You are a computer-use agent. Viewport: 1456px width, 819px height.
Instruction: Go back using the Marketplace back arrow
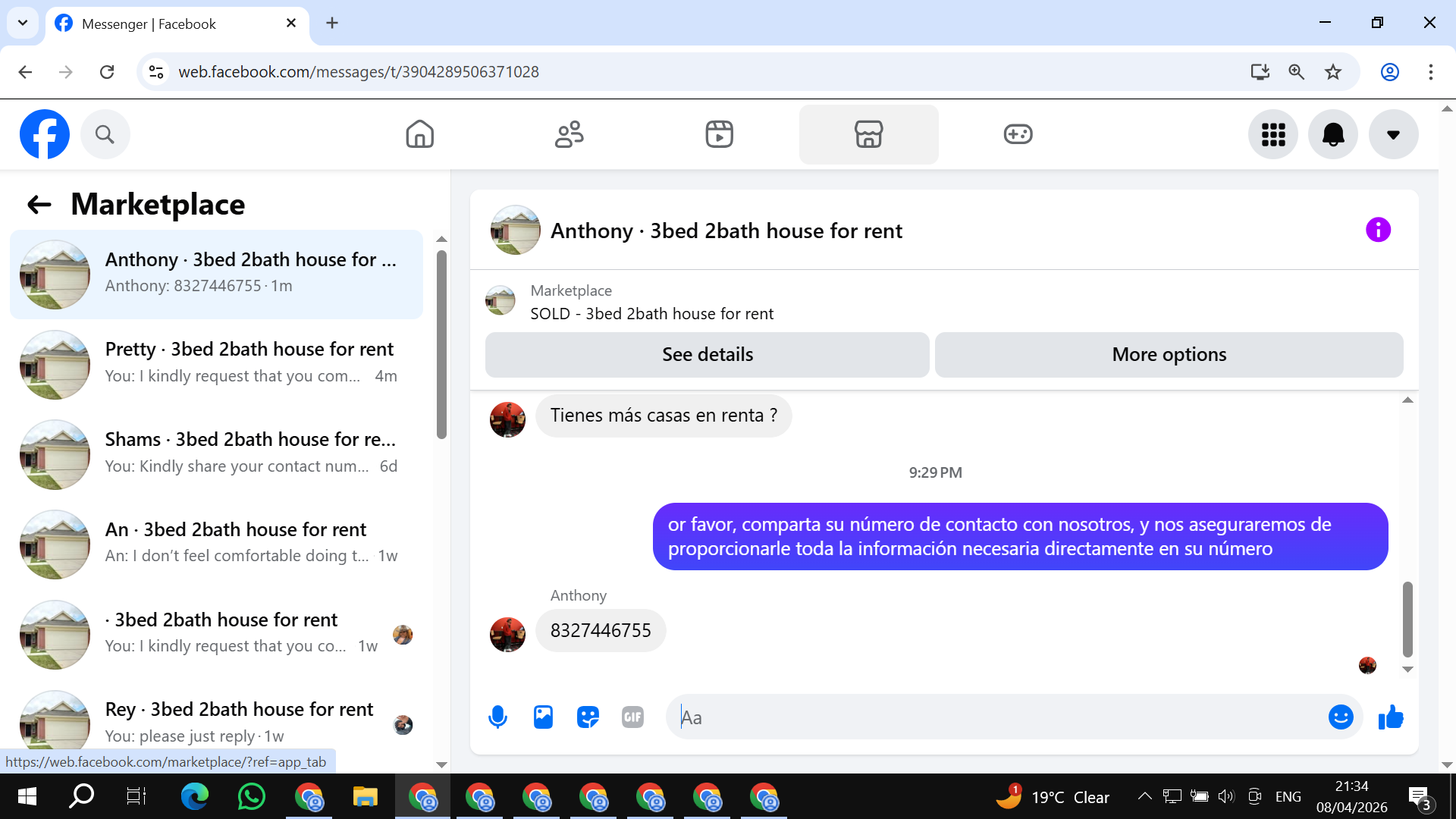(39, 204)
